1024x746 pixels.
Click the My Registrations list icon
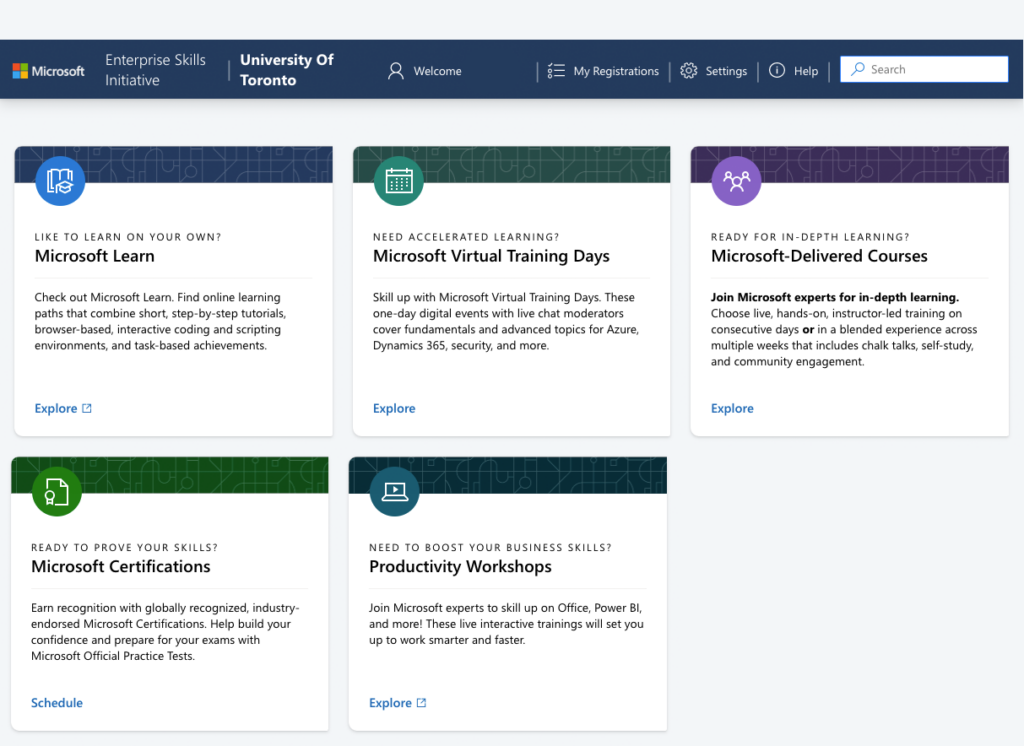[556, 71]
